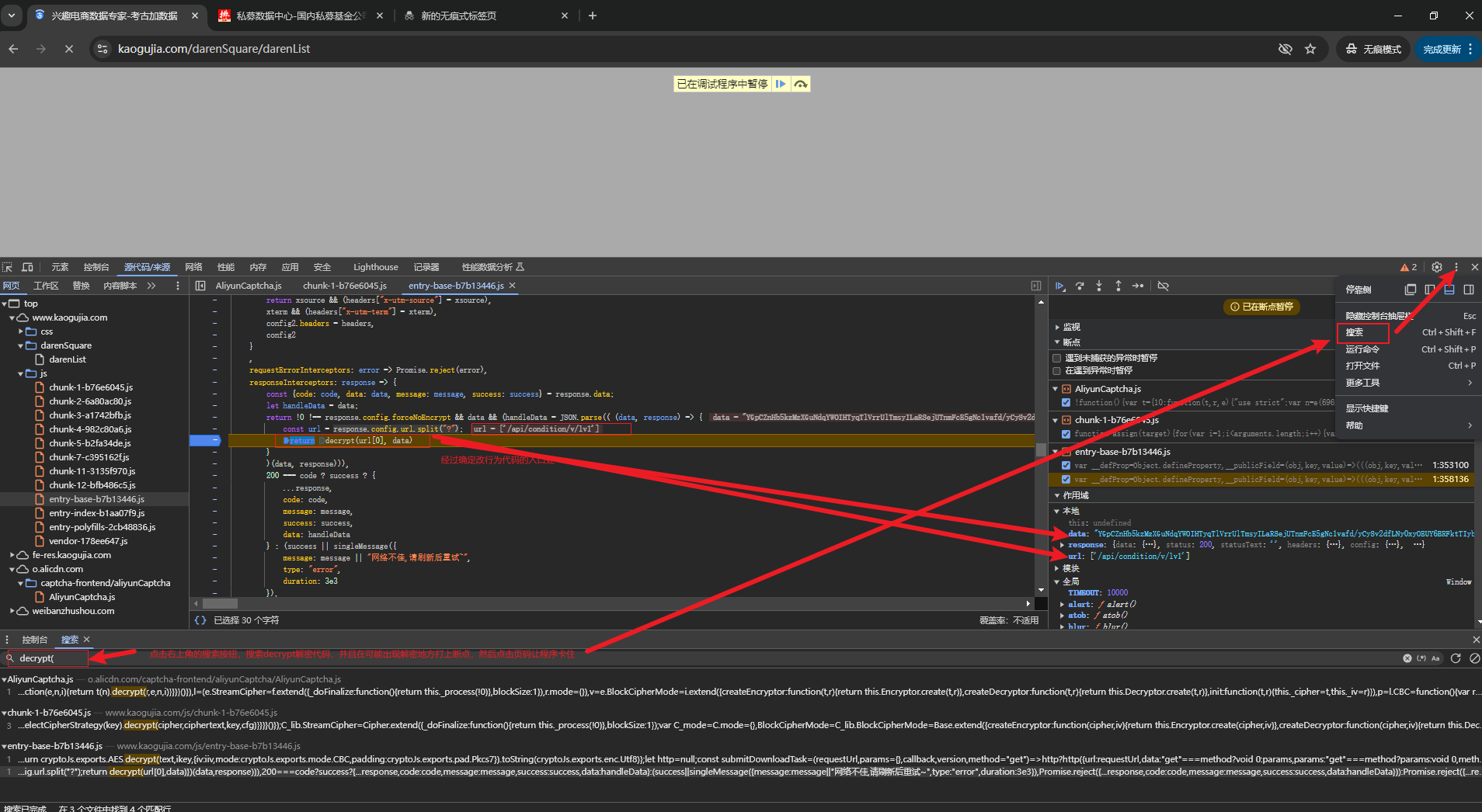Uncheck the chunk-1 function assign breakpoint

[x=1066, y=434]
